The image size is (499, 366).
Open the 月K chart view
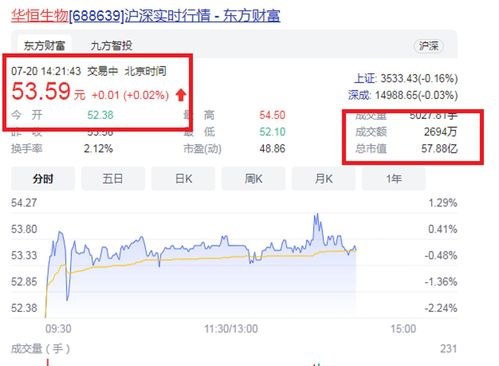pyautogui.click(x=324, y=179)
